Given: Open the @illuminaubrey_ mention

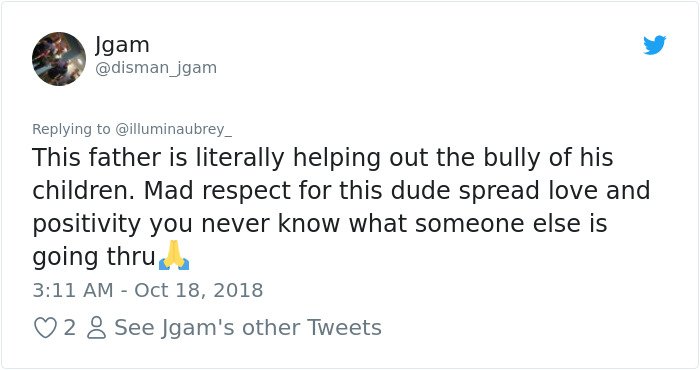Looking at the screenshot, I should (174, 129).
